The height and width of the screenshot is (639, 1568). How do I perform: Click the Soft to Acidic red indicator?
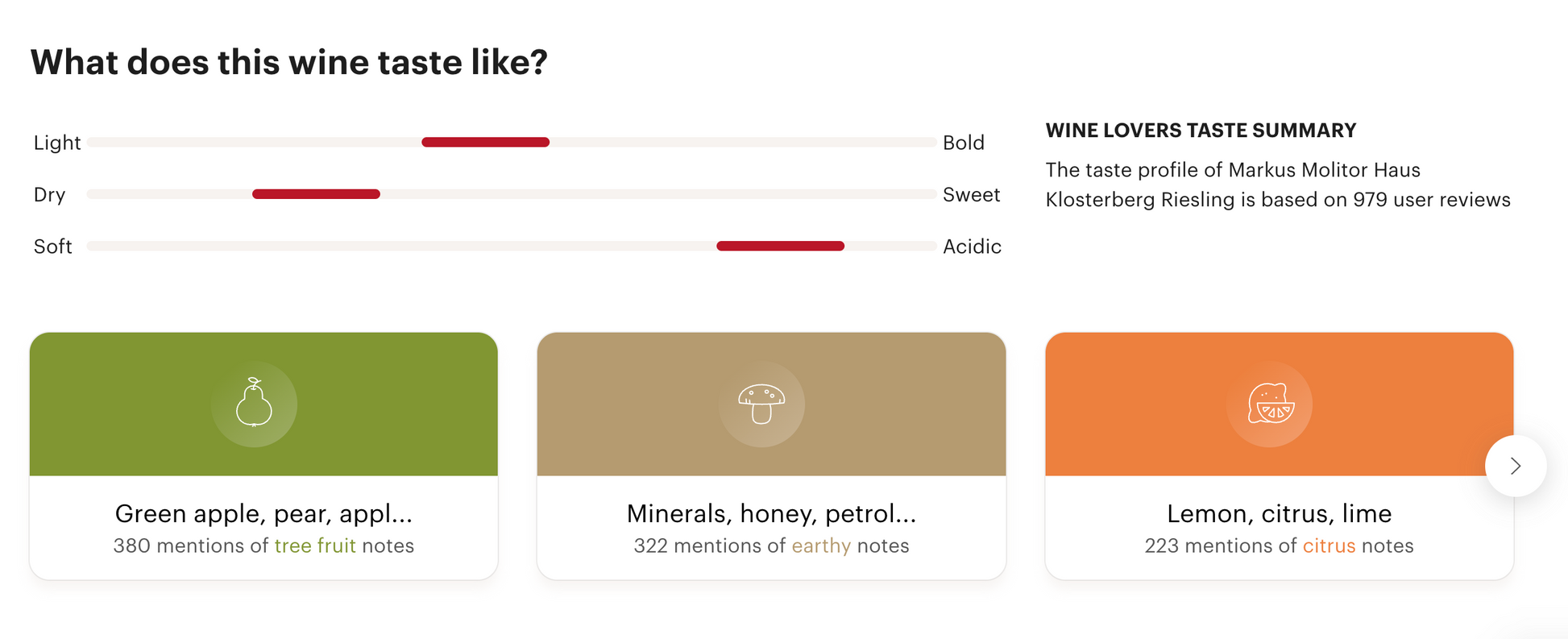point(781,246)
